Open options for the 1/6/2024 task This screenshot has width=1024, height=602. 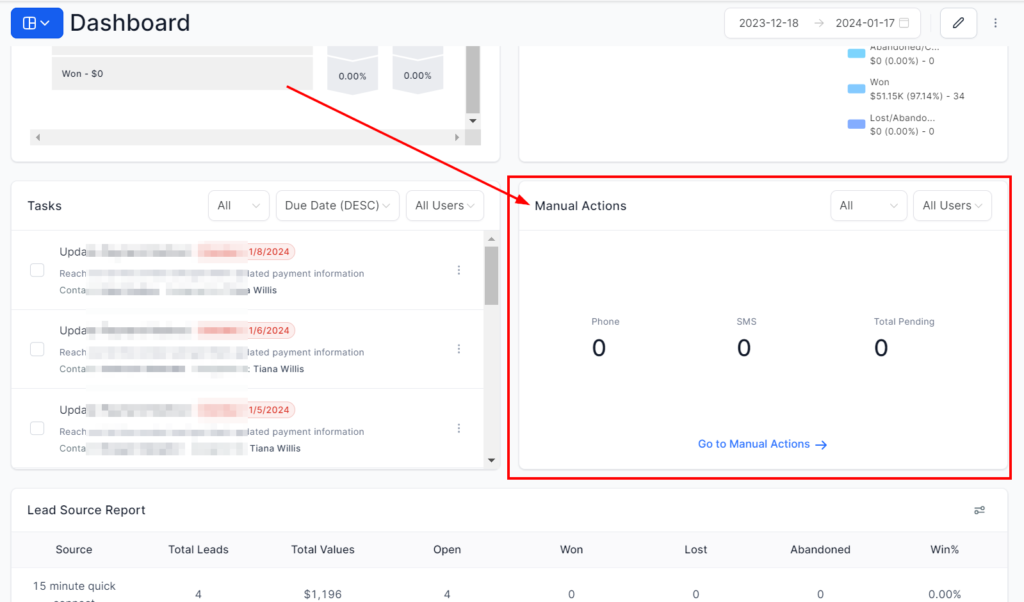pyautogui.click(x=458, y=349)
